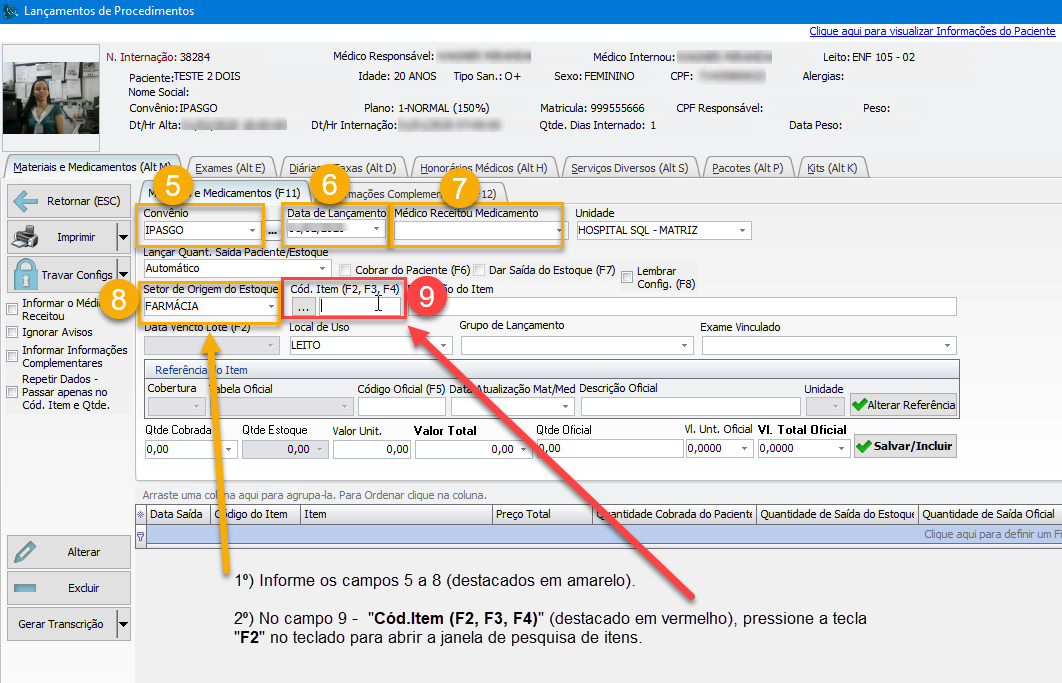Click the Travar Configs padlock button
This screenshot has height=683, width=1062.
62,274
